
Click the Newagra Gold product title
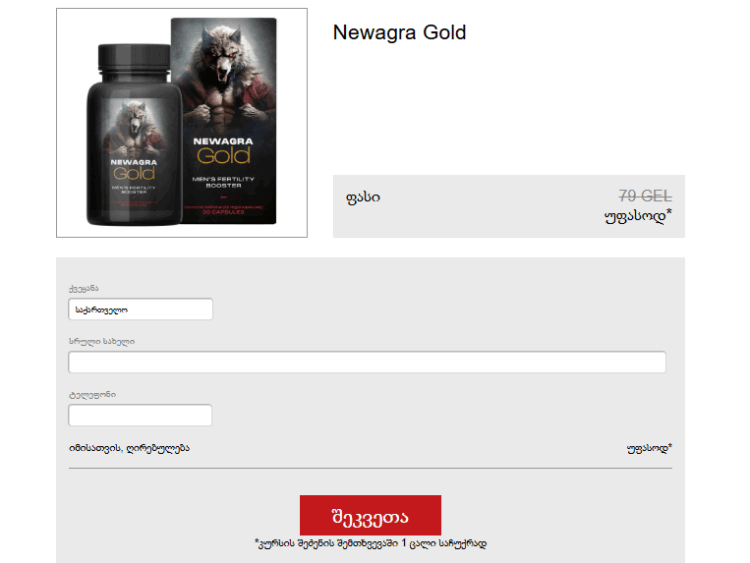coord(399,32)
